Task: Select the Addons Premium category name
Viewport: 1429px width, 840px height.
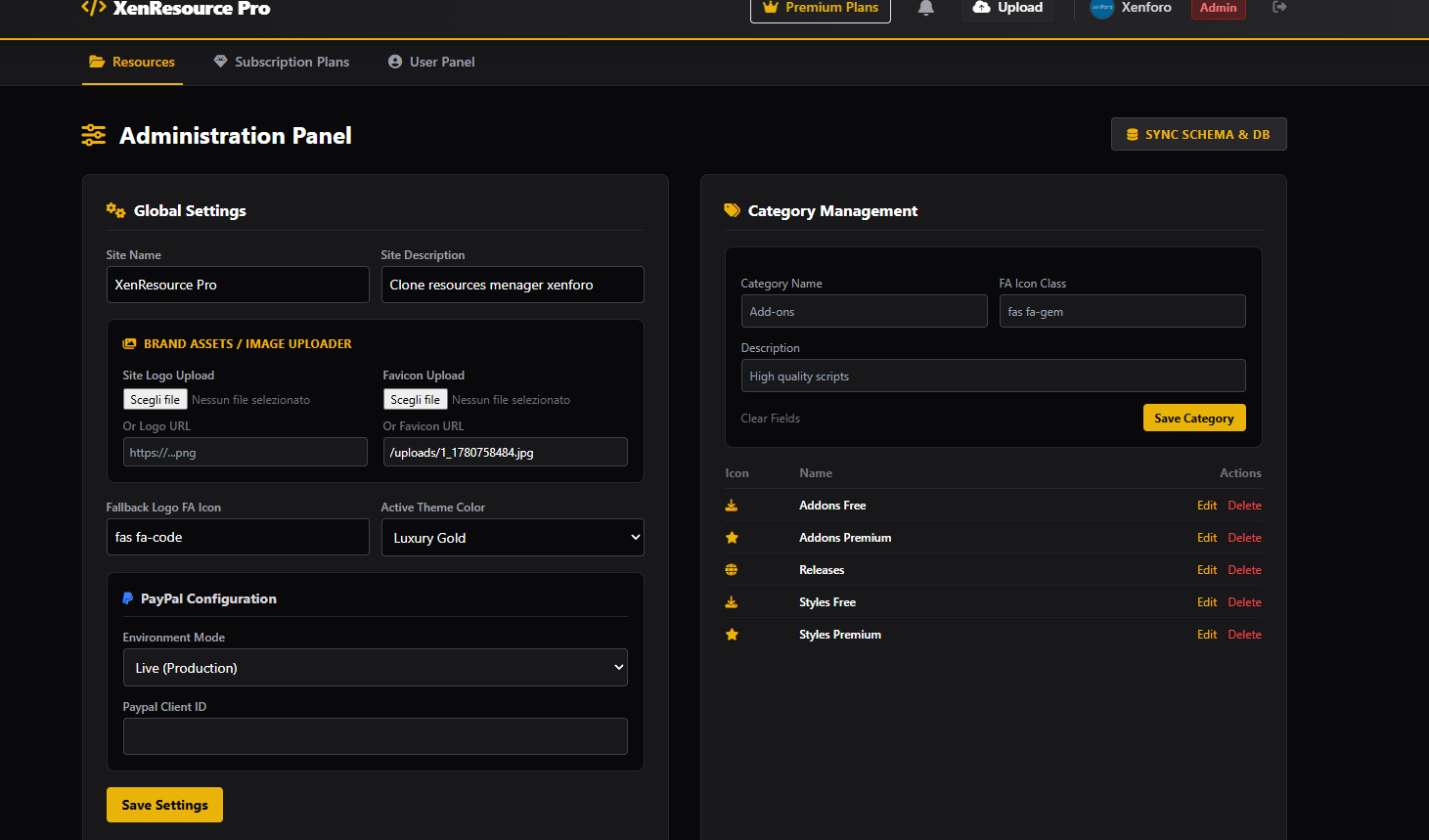Action: pyautogui.click(x=845, y=538)
